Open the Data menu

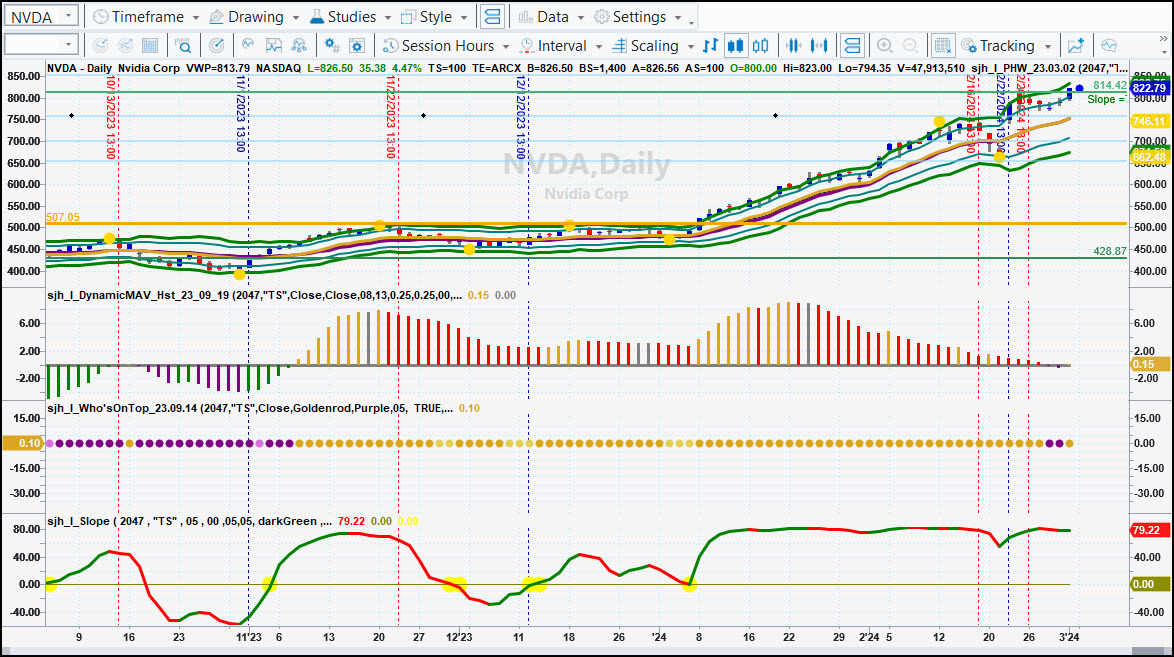click(x=551, y=16)
